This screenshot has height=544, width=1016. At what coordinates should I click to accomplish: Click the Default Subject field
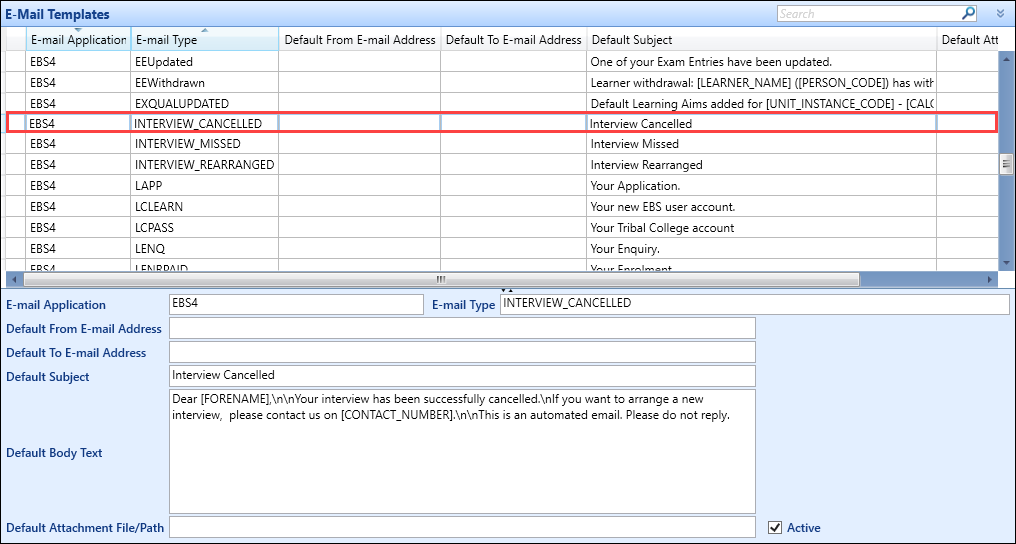pyautogui.click(x=462, y=376)
